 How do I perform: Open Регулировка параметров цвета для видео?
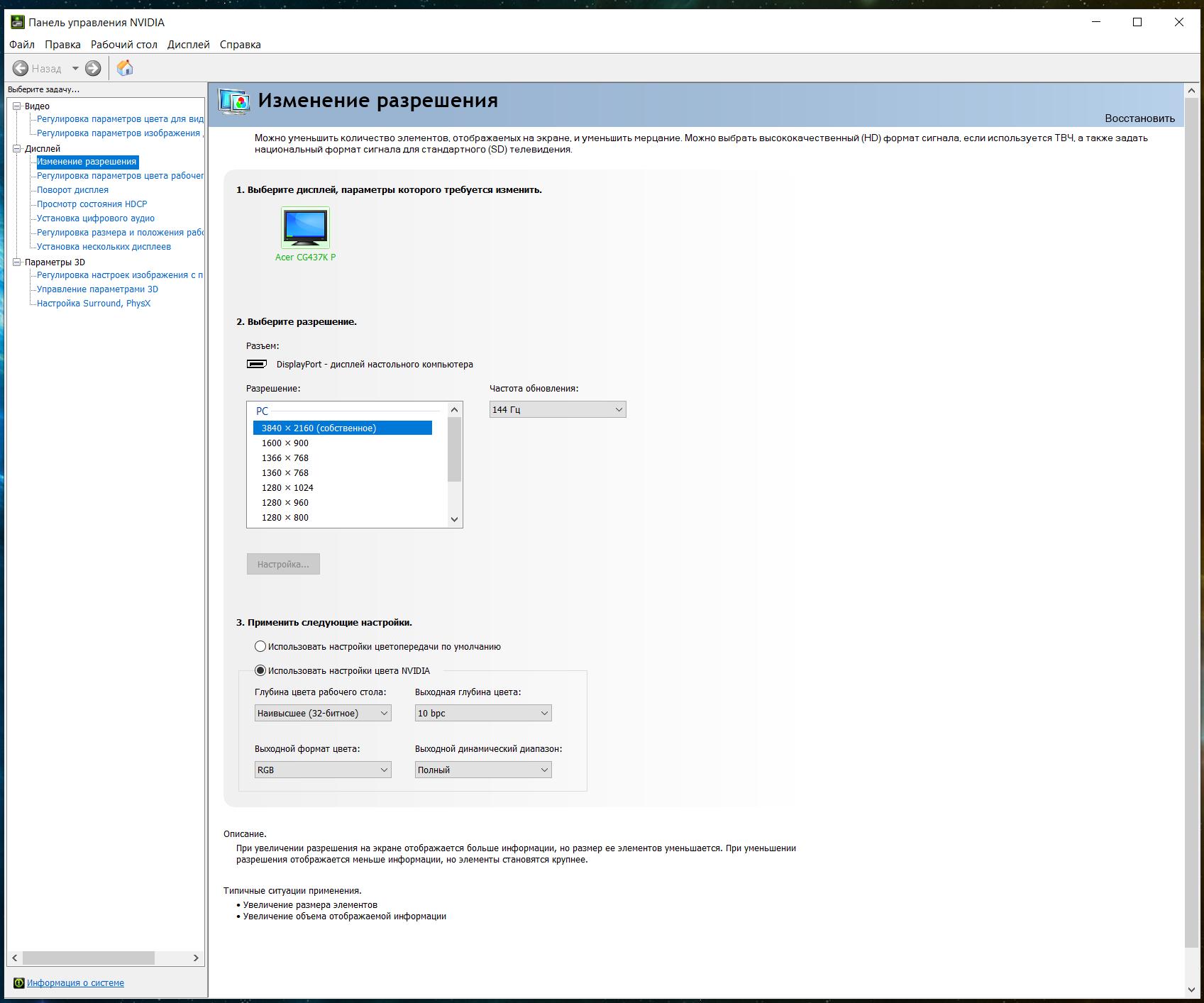120,119
